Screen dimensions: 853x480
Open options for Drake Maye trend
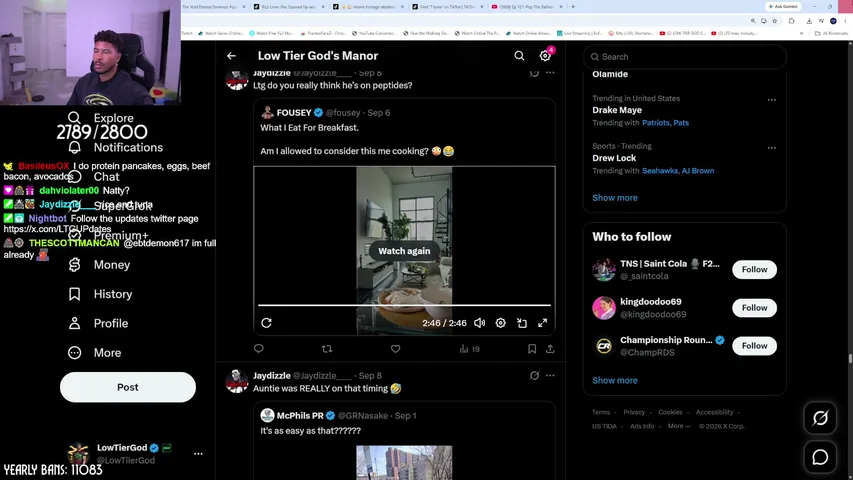(x=771, y=100)
